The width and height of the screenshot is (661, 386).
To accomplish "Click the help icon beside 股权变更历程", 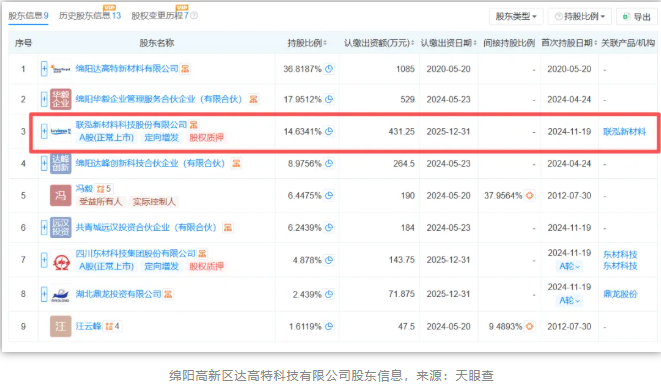I will (x=194, y=16).
